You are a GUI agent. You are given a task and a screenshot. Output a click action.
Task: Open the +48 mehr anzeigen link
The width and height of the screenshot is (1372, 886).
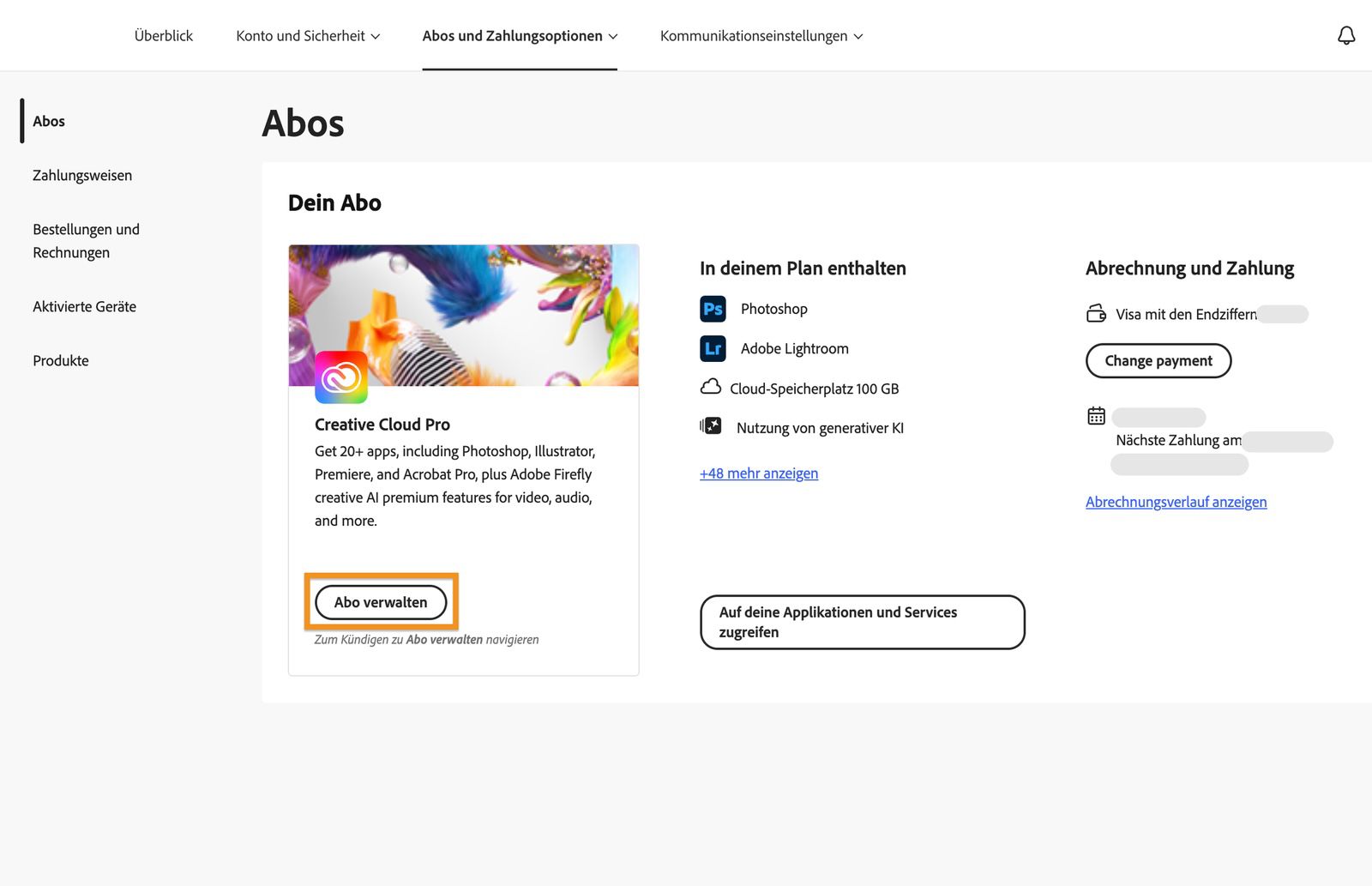pyautogui.click(x=759, y=473)
